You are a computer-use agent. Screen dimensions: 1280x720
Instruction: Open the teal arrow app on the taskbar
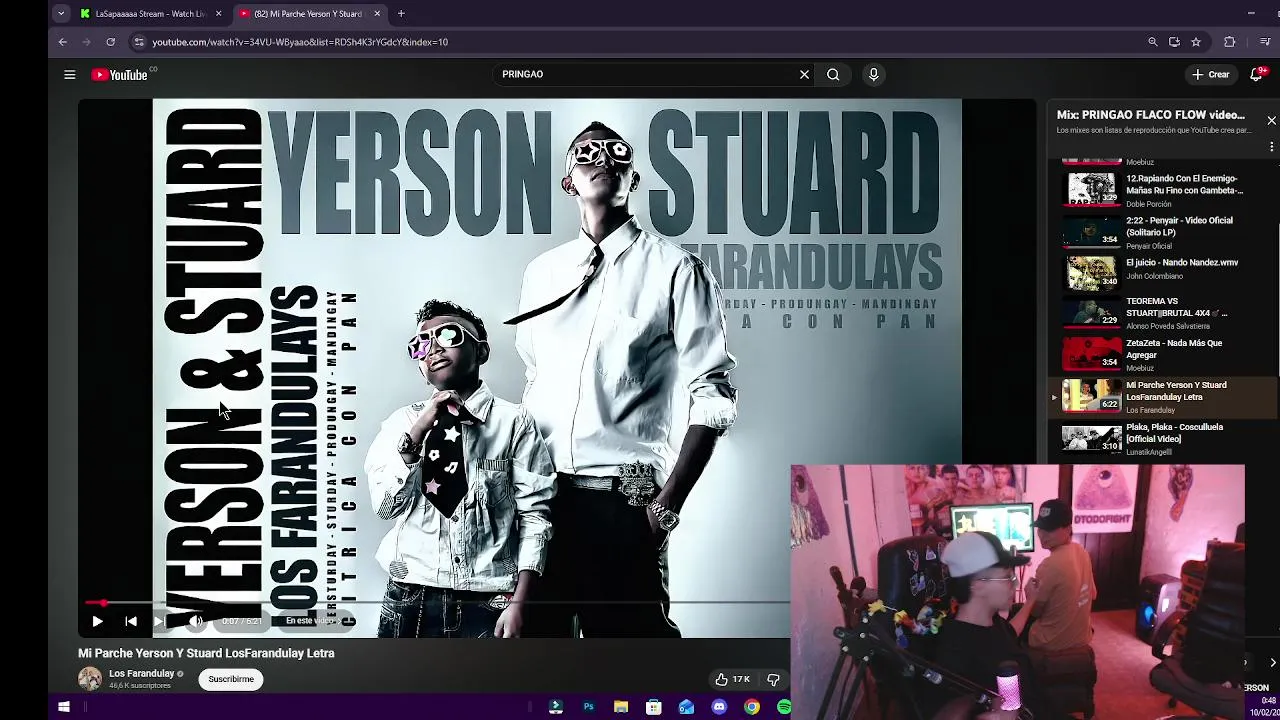click(556, 707)
